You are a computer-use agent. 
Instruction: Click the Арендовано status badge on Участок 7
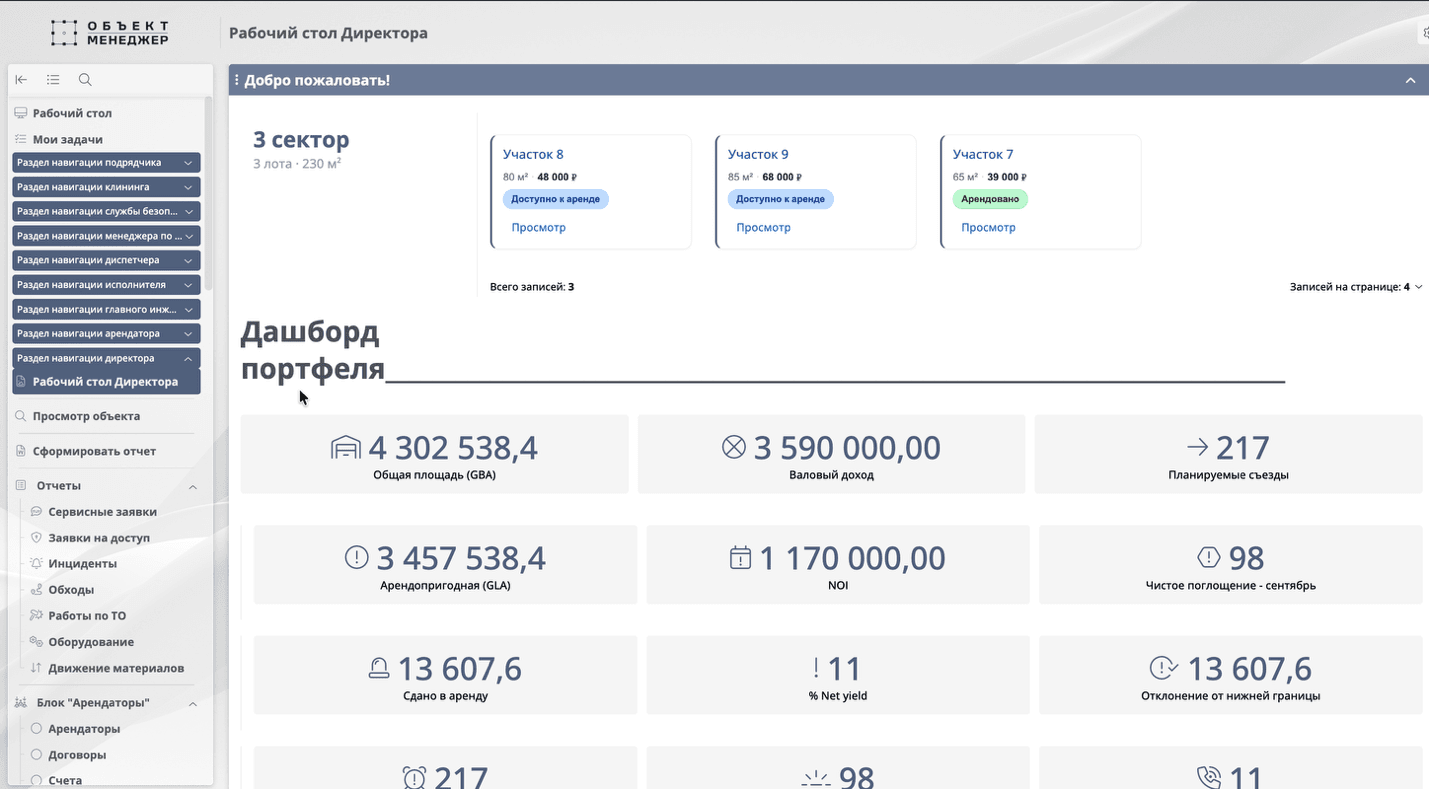(990, 199)
